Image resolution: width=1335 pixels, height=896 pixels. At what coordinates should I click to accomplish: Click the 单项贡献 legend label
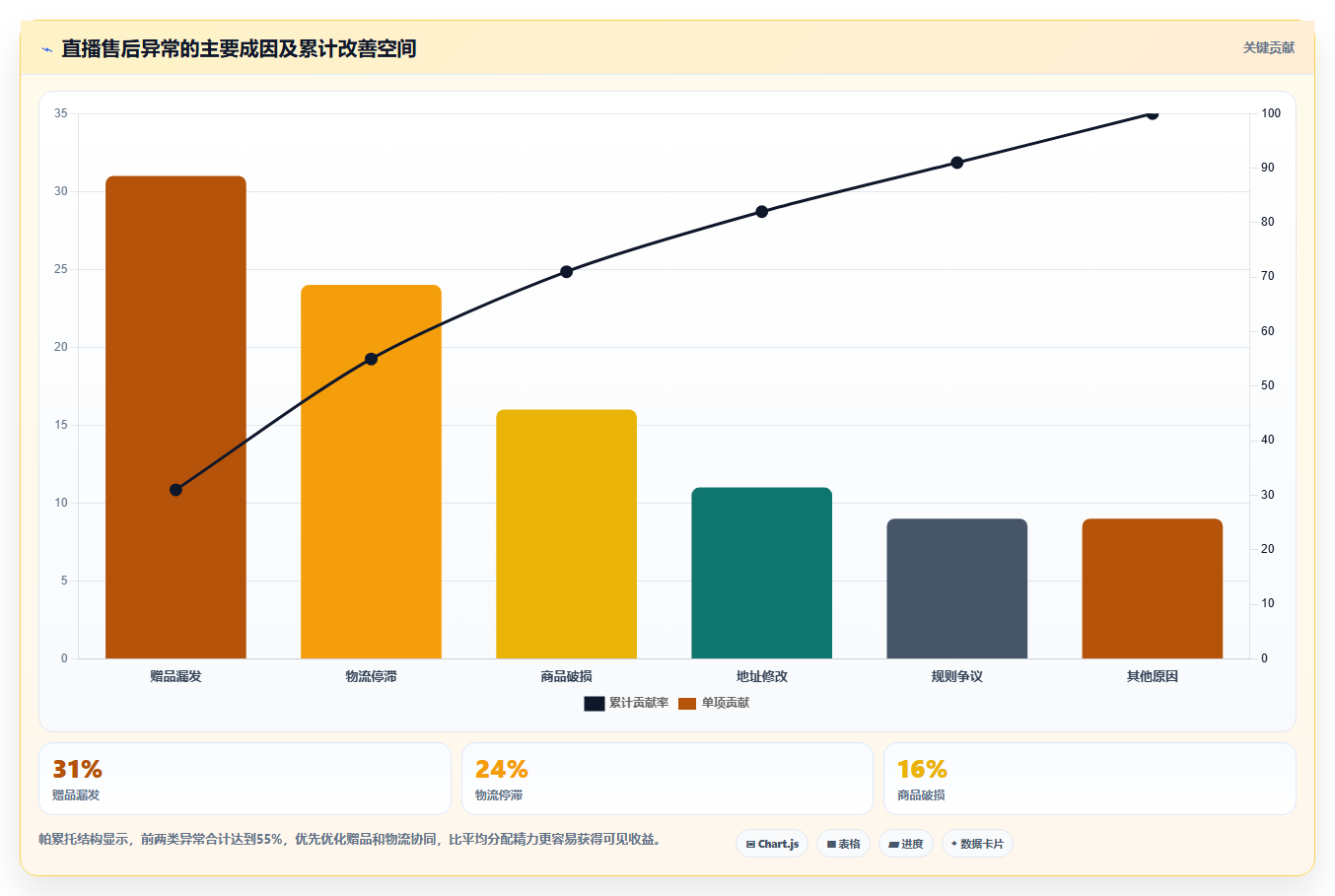pos(726,703)
